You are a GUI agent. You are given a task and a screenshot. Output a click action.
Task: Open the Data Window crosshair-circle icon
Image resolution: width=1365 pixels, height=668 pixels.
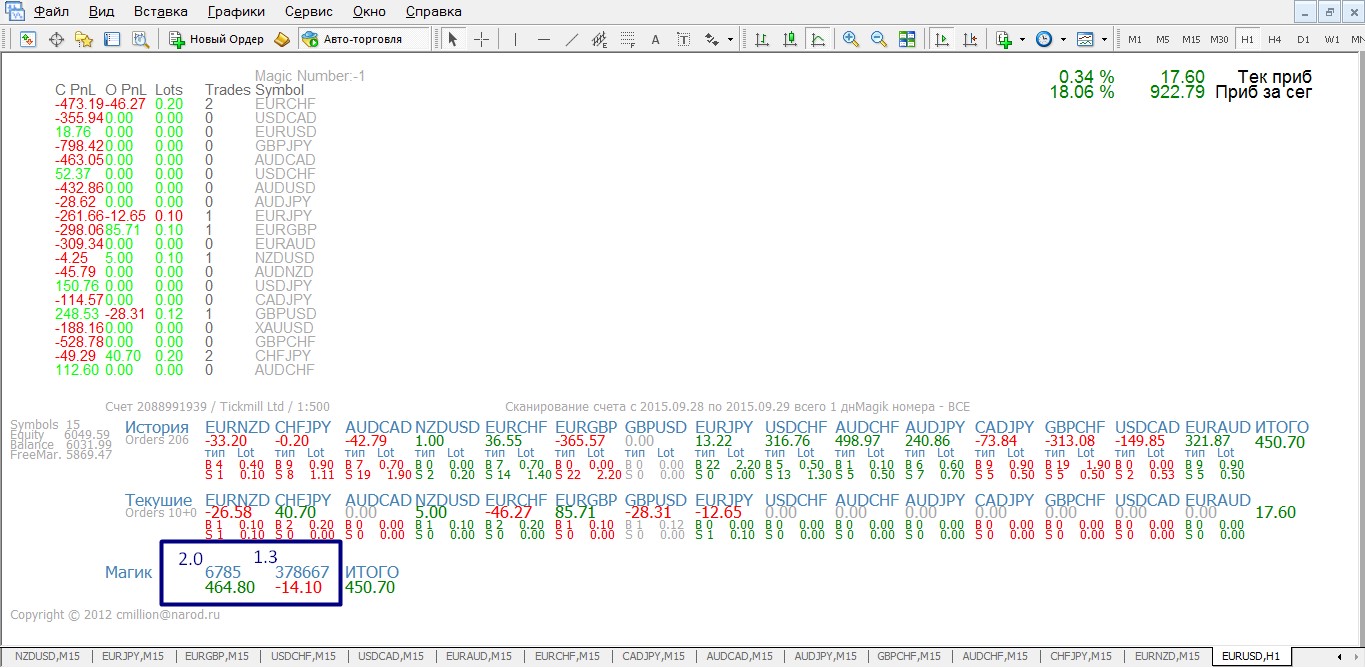56,39
